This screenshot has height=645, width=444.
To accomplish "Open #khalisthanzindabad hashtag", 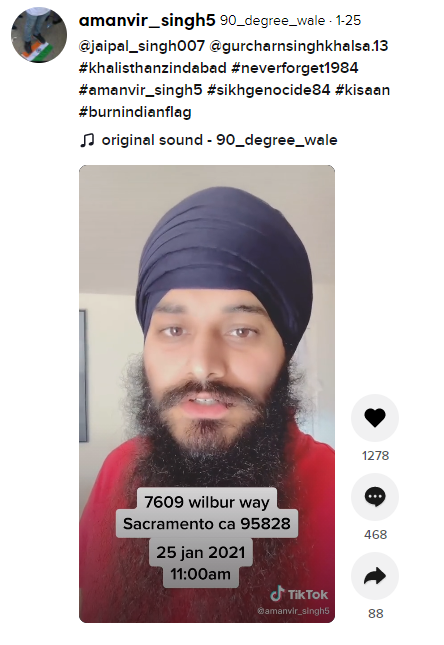I will 153,68.
